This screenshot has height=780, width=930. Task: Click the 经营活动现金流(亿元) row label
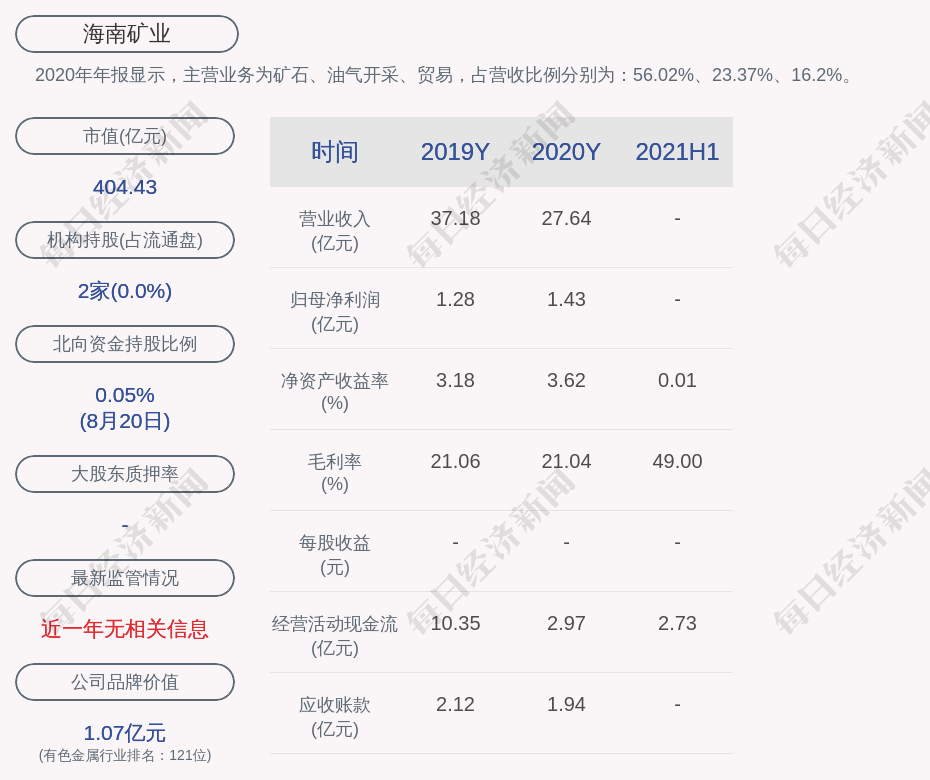pos(335,636)
